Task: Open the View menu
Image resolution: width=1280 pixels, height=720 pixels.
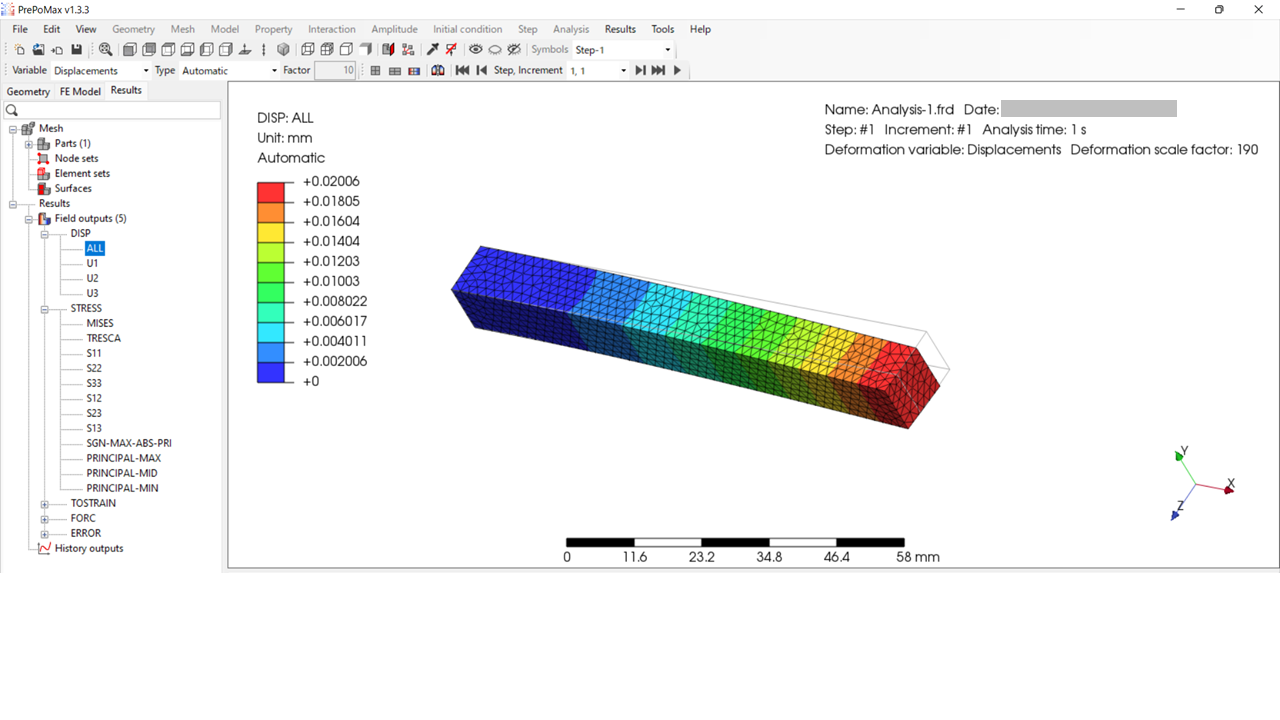Action: (x=86, y=29)
